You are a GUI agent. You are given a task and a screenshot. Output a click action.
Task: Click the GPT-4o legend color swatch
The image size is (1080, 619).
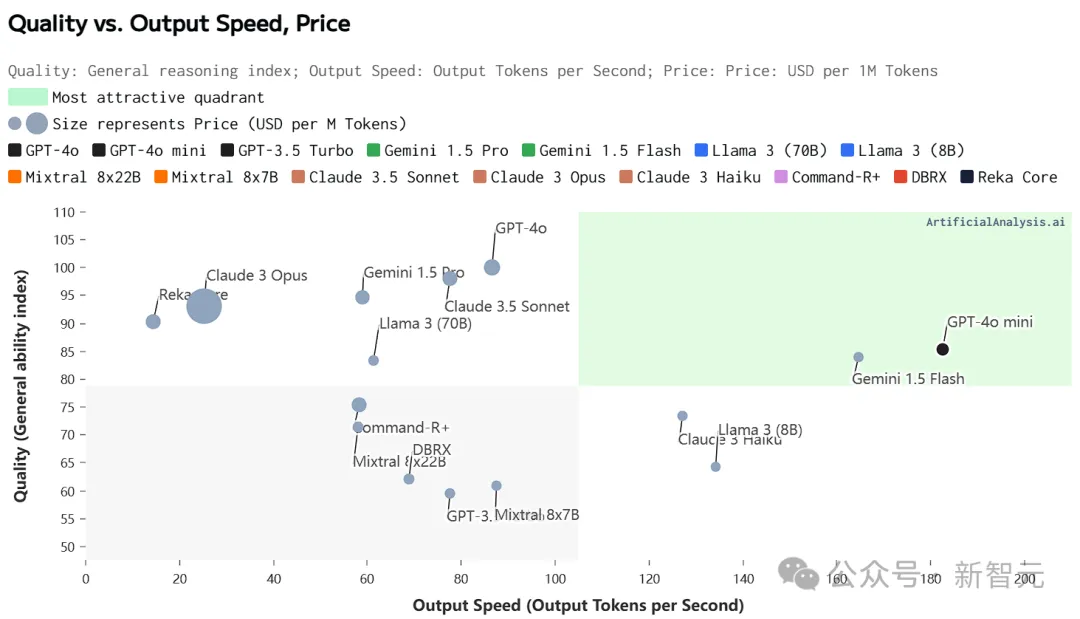coord(15,150)
